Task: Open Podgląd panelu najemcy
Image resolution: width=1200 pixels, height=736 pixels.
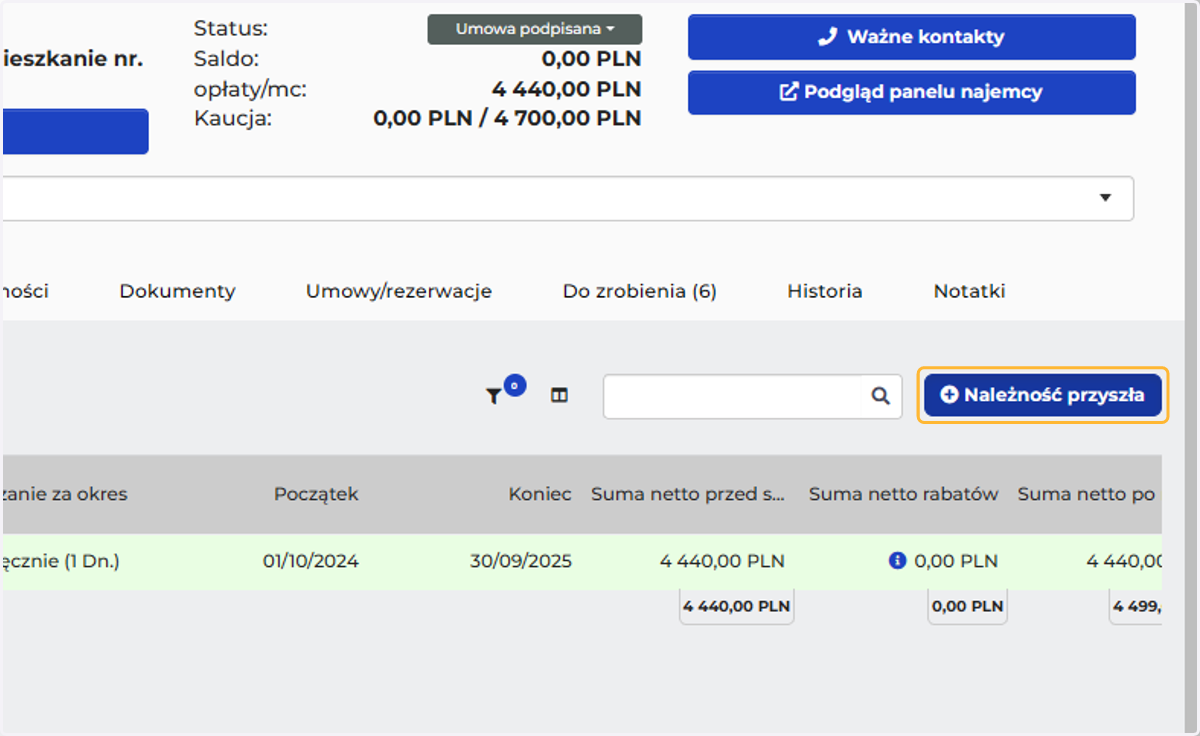Action: (x=912, y=92)
